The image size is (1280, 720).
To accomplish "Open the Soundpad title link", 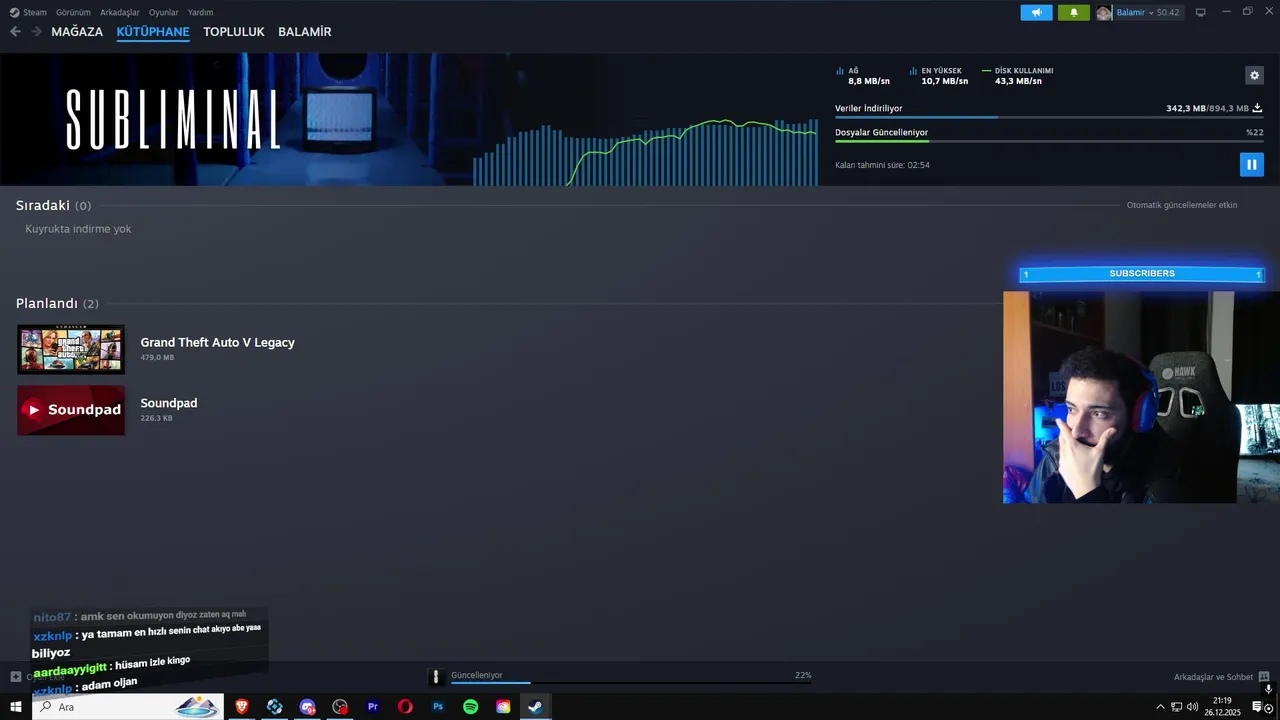I will 169,403.
